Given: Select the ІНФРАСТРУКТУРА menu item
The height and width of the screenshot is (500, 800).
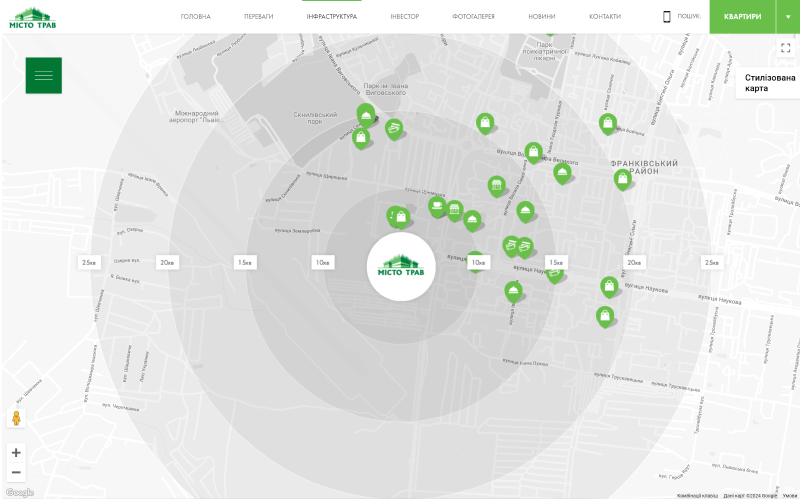Looking at the screenshot, I should coord(332,17).
